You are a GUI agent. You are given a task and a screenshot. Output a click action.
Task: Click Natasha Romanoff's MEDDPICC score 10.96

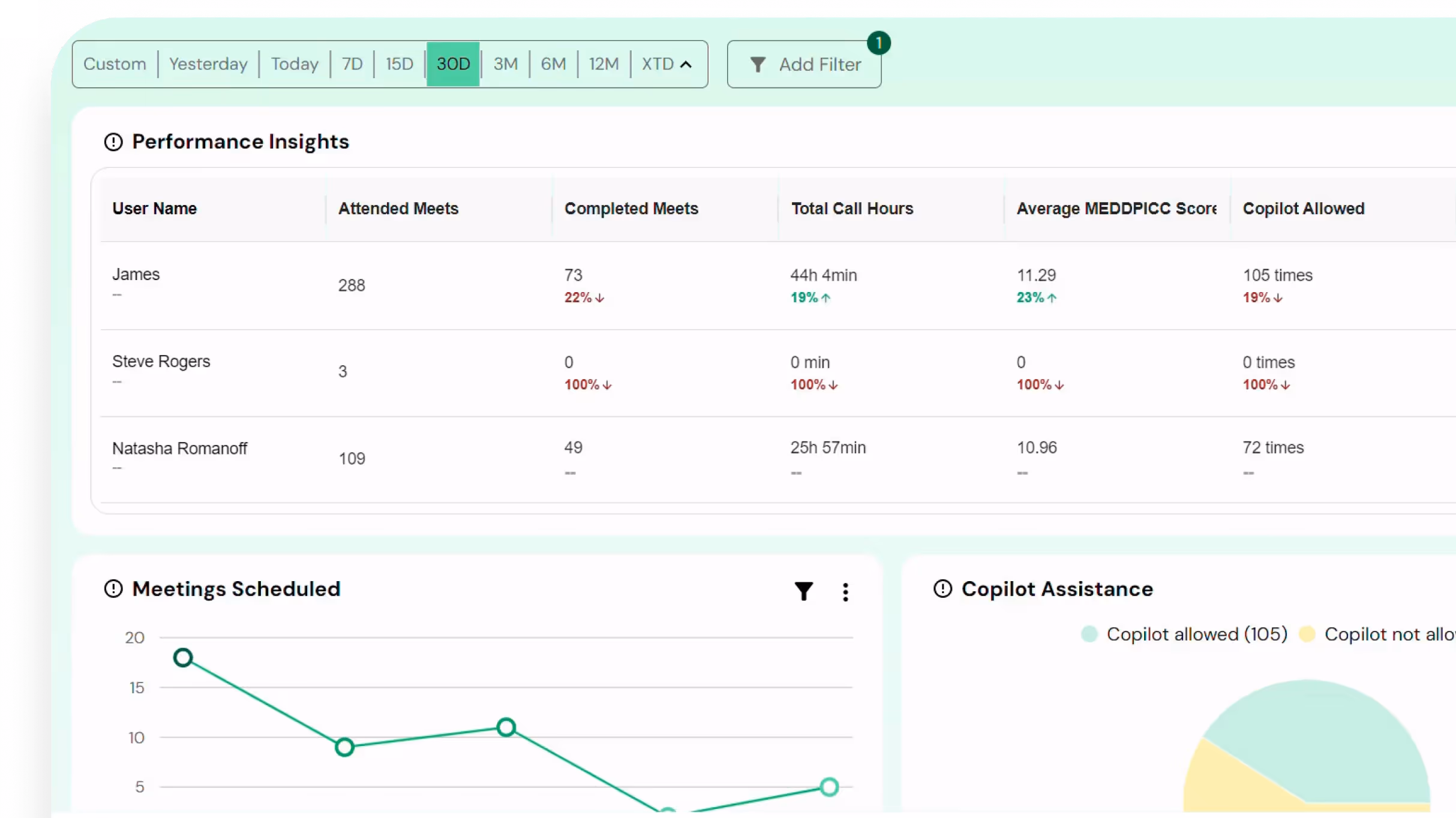point(1037,448)
